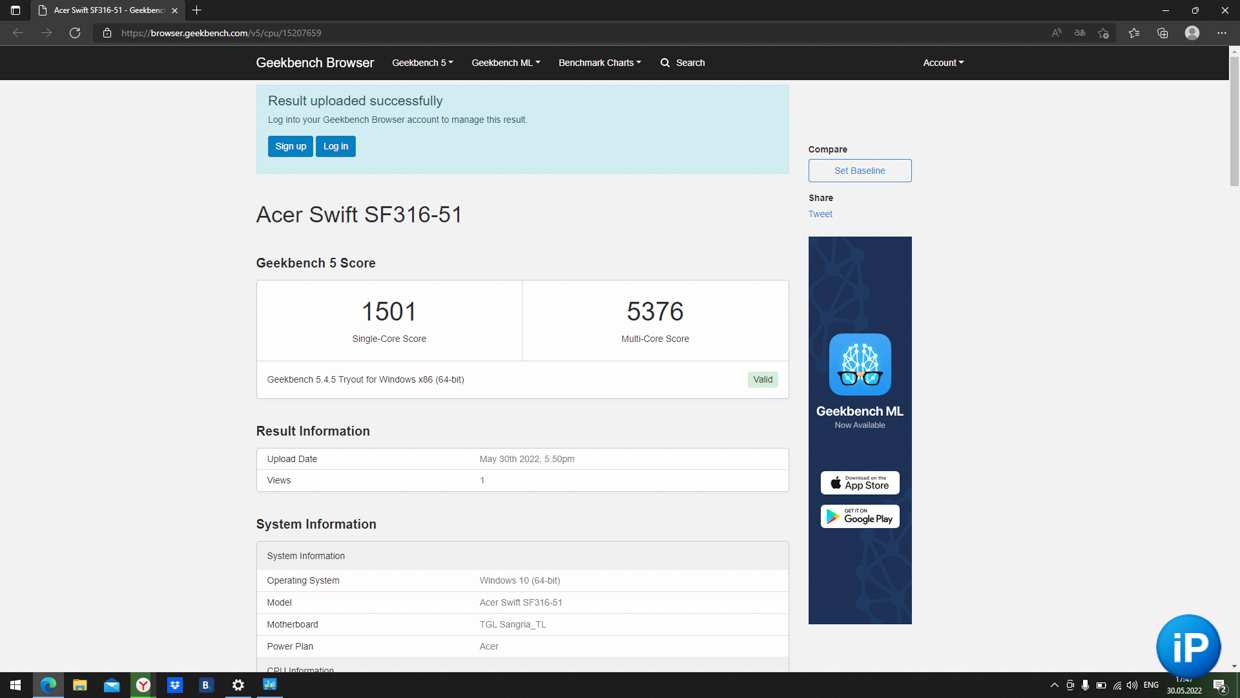The width and height of the screenshot is (1240, 698).
Task: Add this page to favorites via star icon
Action: tap(1104, 33)
